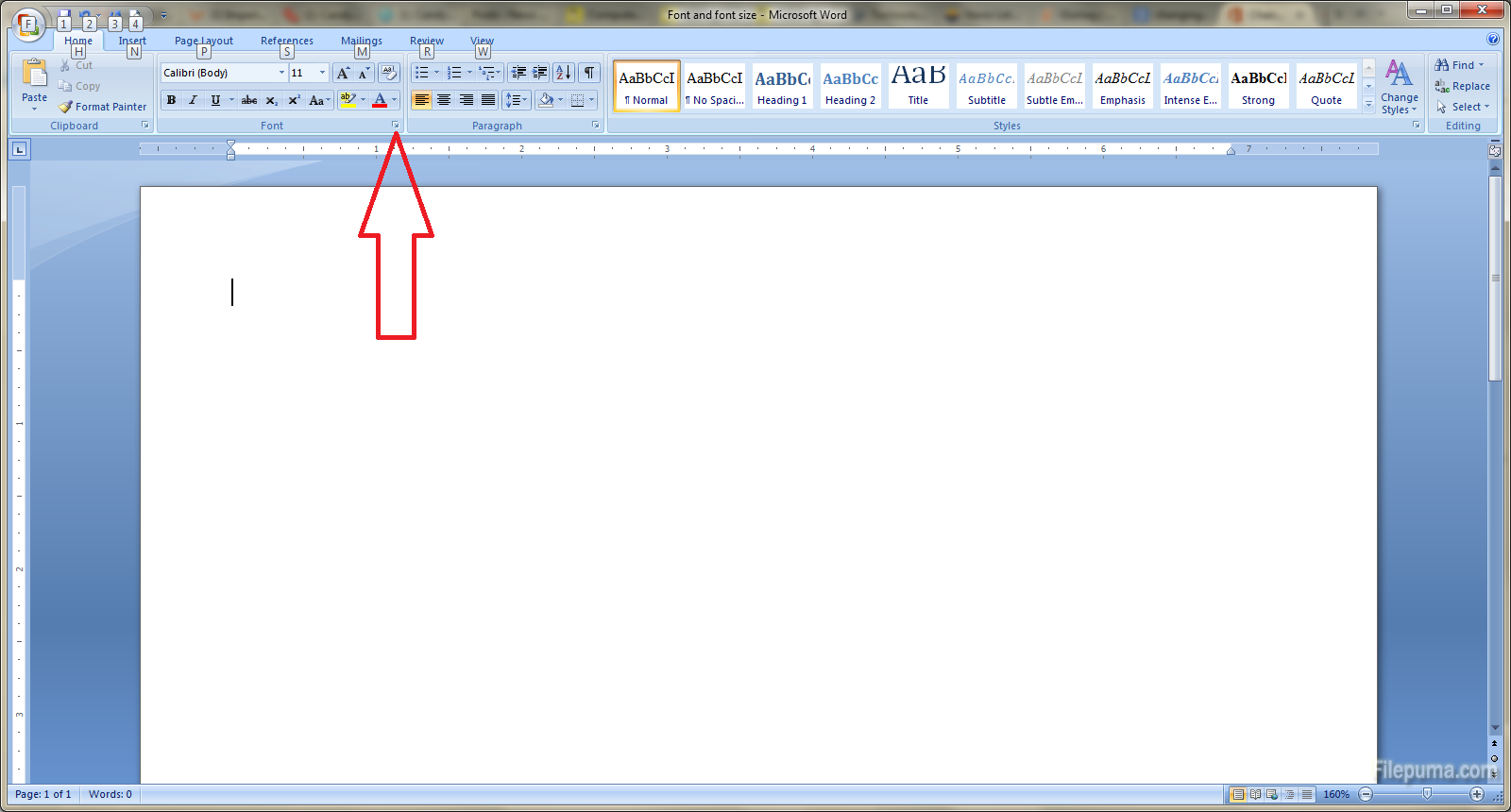The width and height of the screenshot is (1511, 812).
Task: Click the Paste clipboard icon
Action: tap(35, 74)
